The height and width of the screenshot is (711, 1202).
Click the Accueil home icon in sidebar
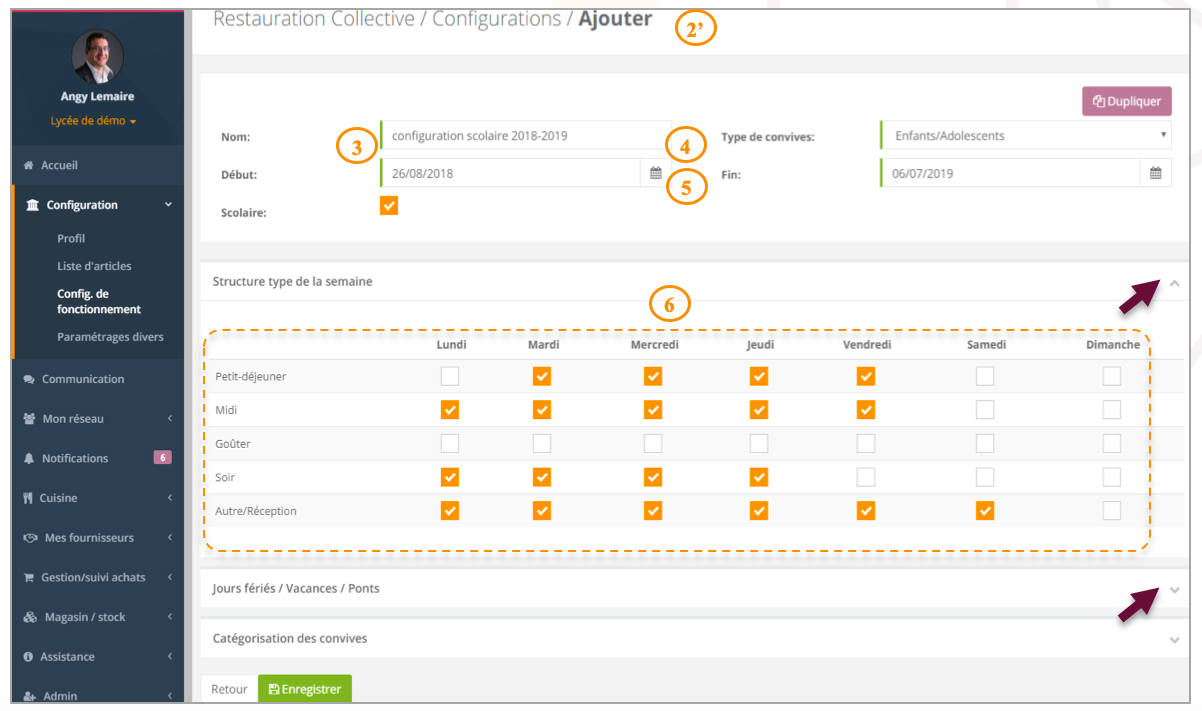pos(30,165)
